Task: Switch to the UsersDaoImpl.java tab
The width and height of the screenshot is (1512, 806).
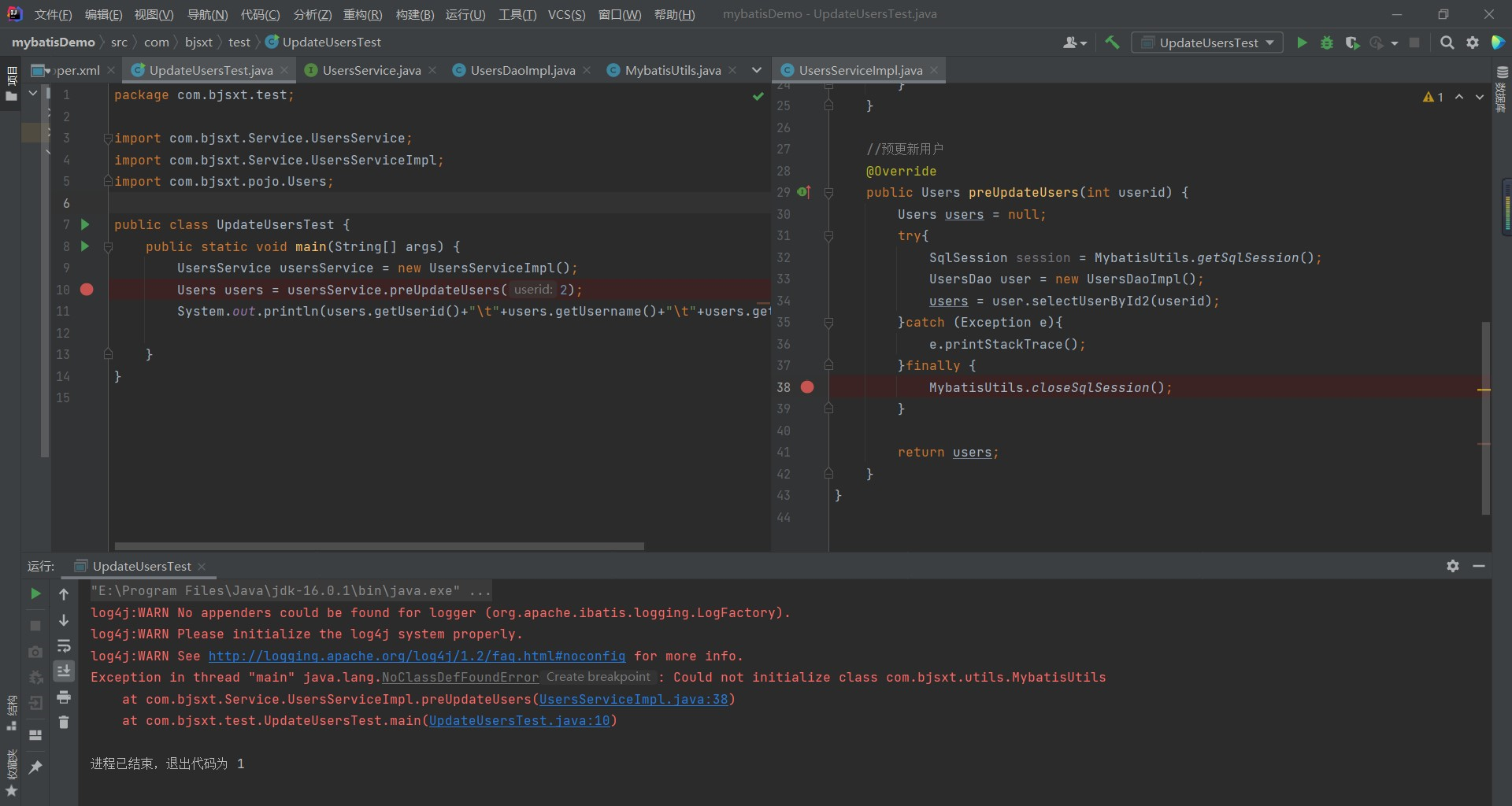Action: point(523,70)
